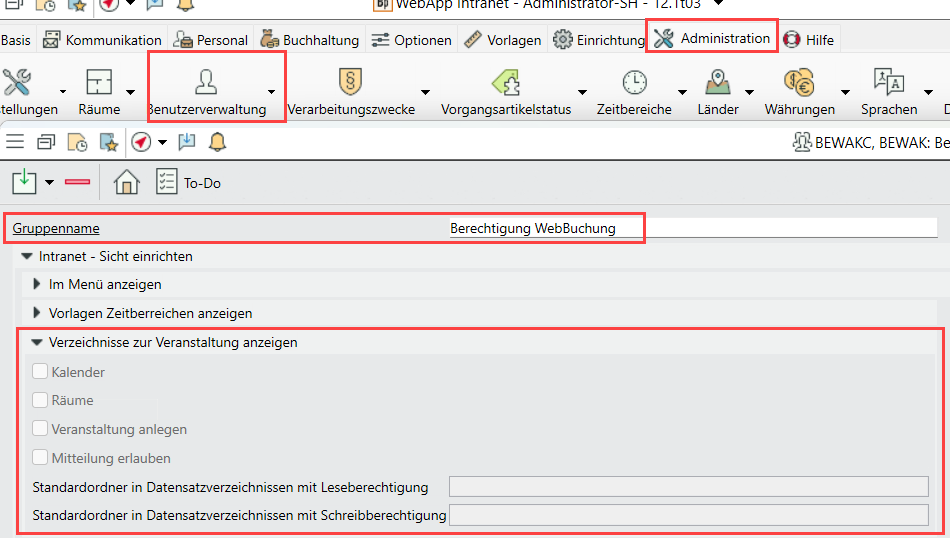Click the home icon in toolbar
Image resolution: width=950 pixels, height=538 pixels.
126,183
